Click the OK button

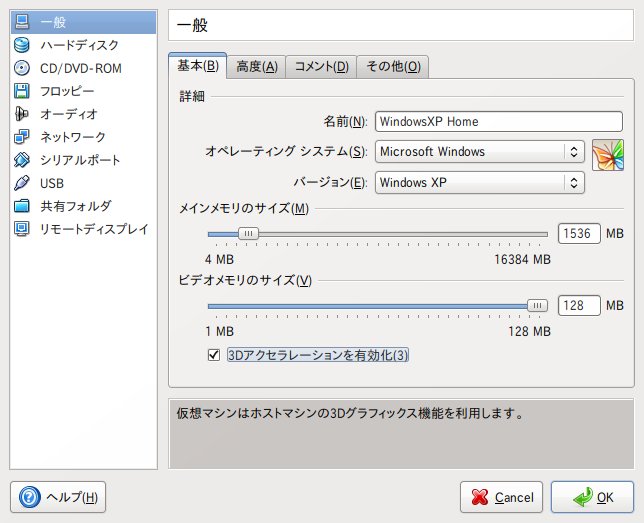tap(592, 497)
